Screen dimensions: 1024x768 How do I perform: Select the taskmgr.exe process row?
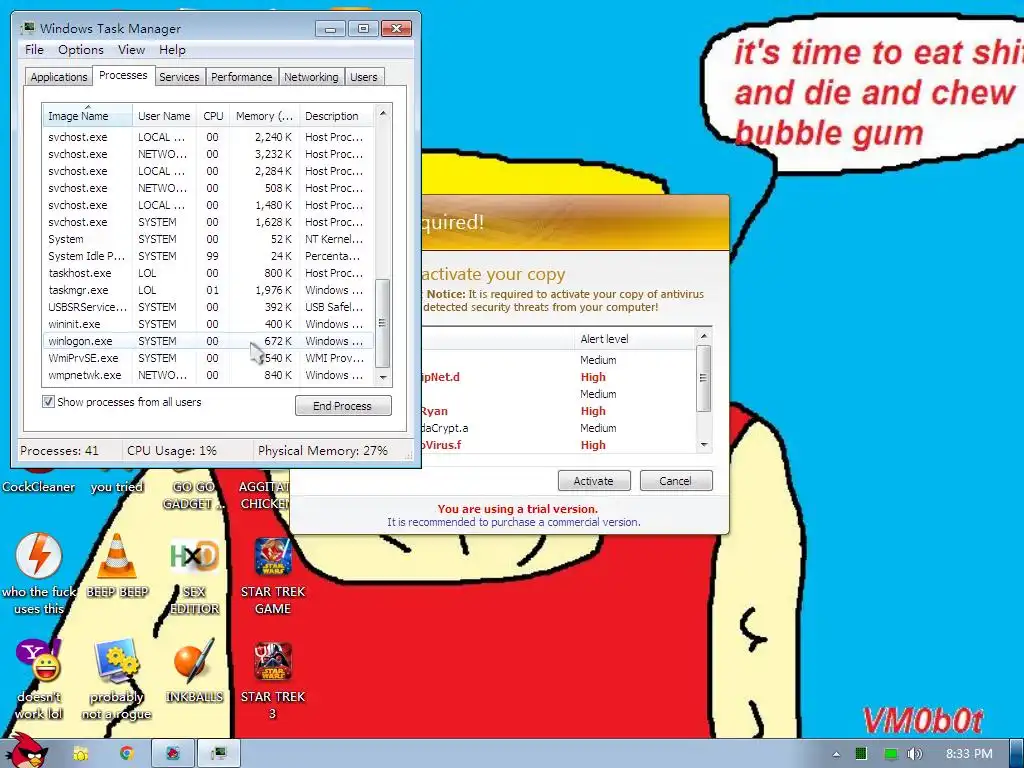click(x=208, y=290)
